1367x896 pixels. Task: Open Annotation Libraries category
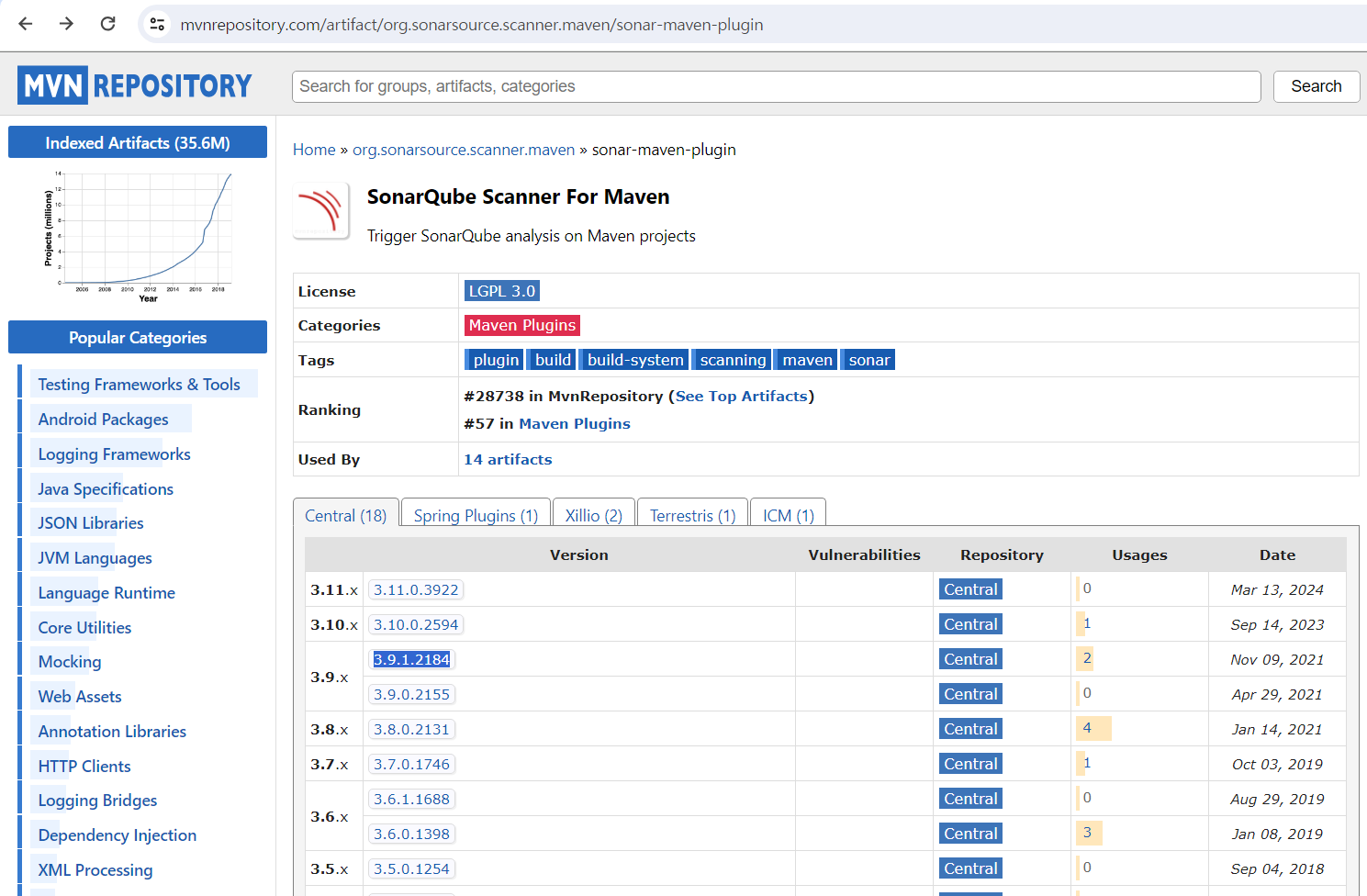(112, 732)
